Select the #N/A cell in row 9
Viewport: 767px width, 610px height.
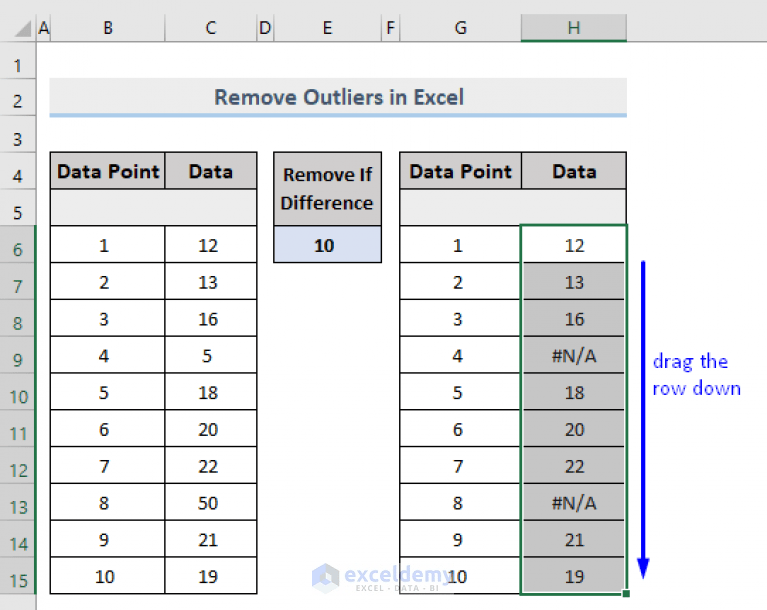click(x=574, y=355)
